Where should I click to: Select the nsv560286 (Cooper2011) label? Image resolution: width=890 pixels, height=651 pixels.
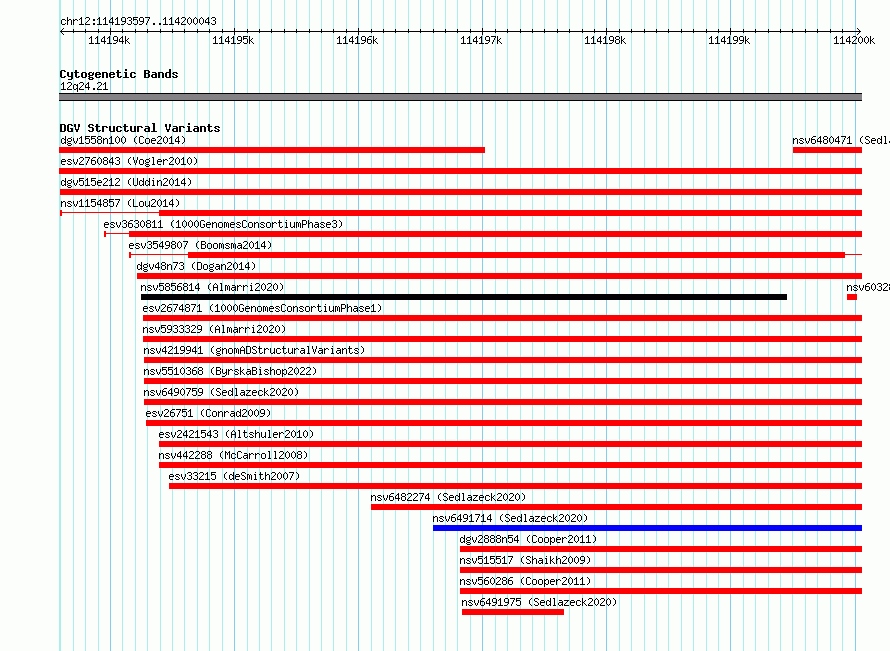click(525, 581)
